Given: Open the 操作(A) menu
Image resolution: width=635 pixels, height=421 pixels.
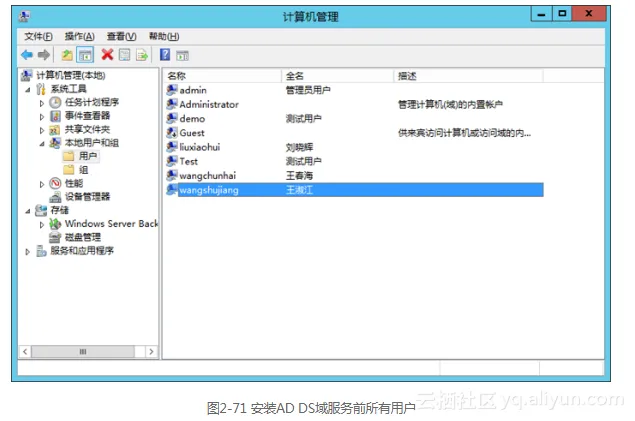Looking at the screenshot, I should (79, 36).
